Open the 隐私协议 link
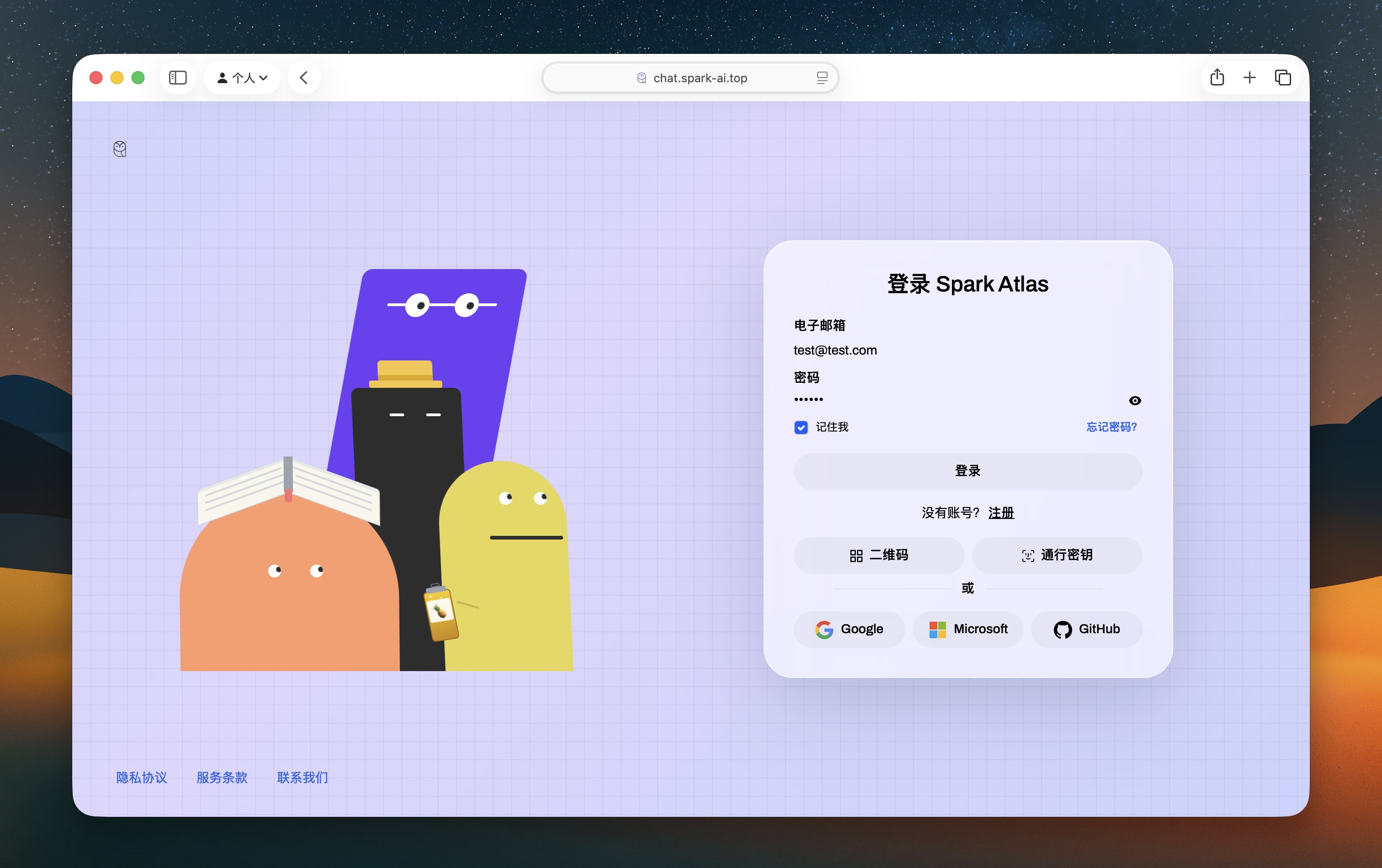This screenshot has height=868, width=1382. point(142,778)
